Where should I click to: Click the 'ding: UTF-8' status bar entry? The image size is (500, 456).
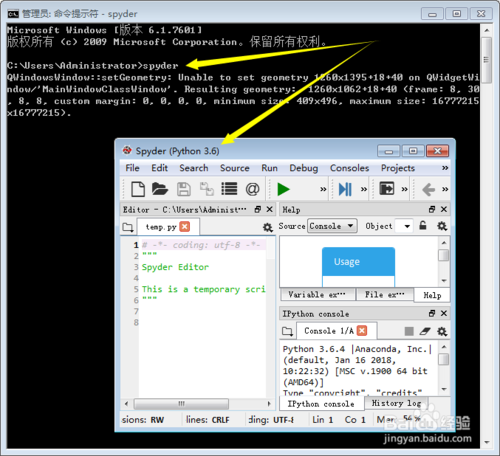coord(271,420)
